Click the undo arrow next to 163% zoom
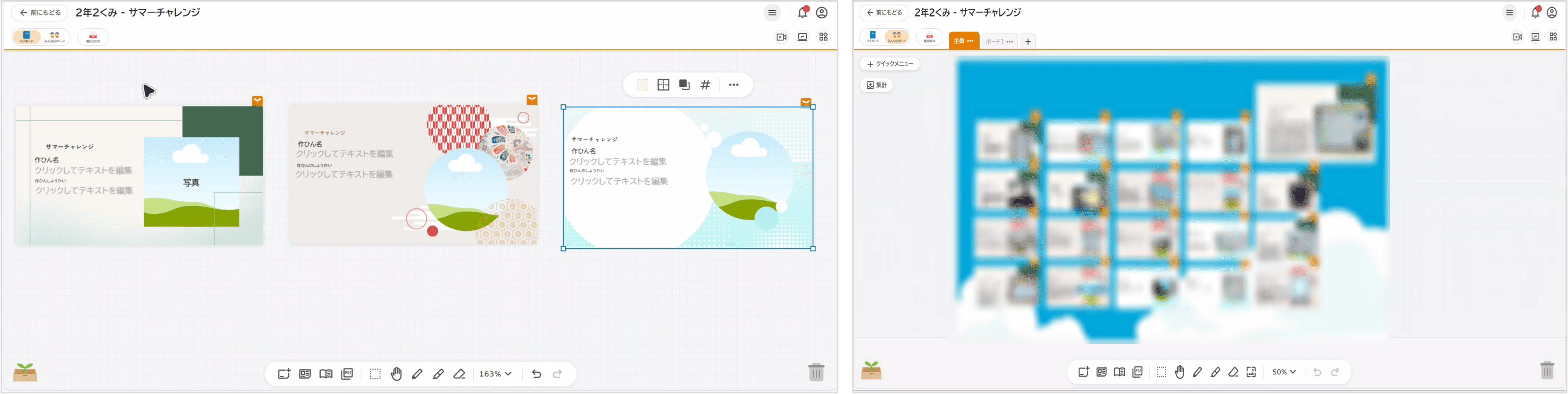 coord(536,374)
